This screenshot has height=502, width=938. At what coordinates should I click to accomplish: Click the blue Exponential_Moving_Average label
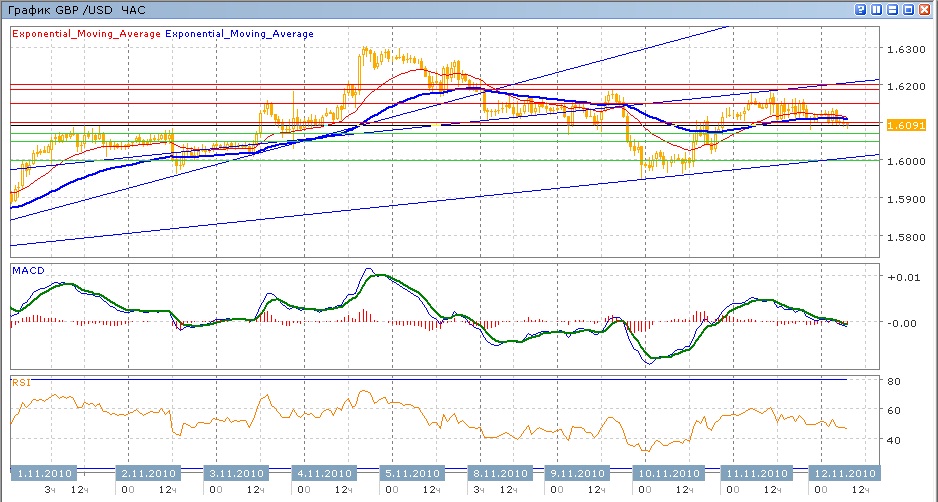coord(239,34)
